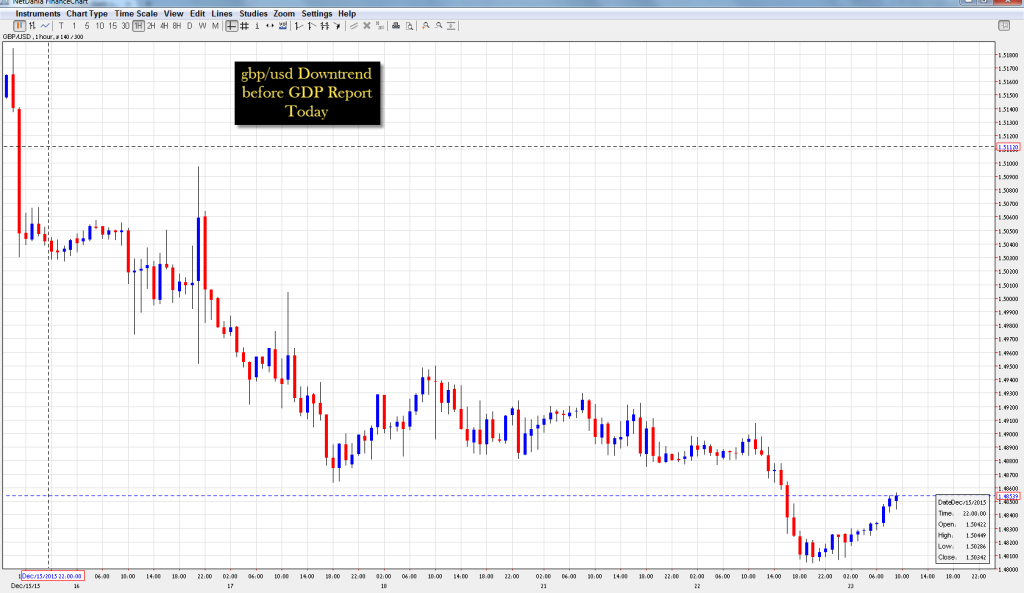Toggle the 1H hourly time scale
This screenshot has width=1024, height=593.
(x=138, y=26)
